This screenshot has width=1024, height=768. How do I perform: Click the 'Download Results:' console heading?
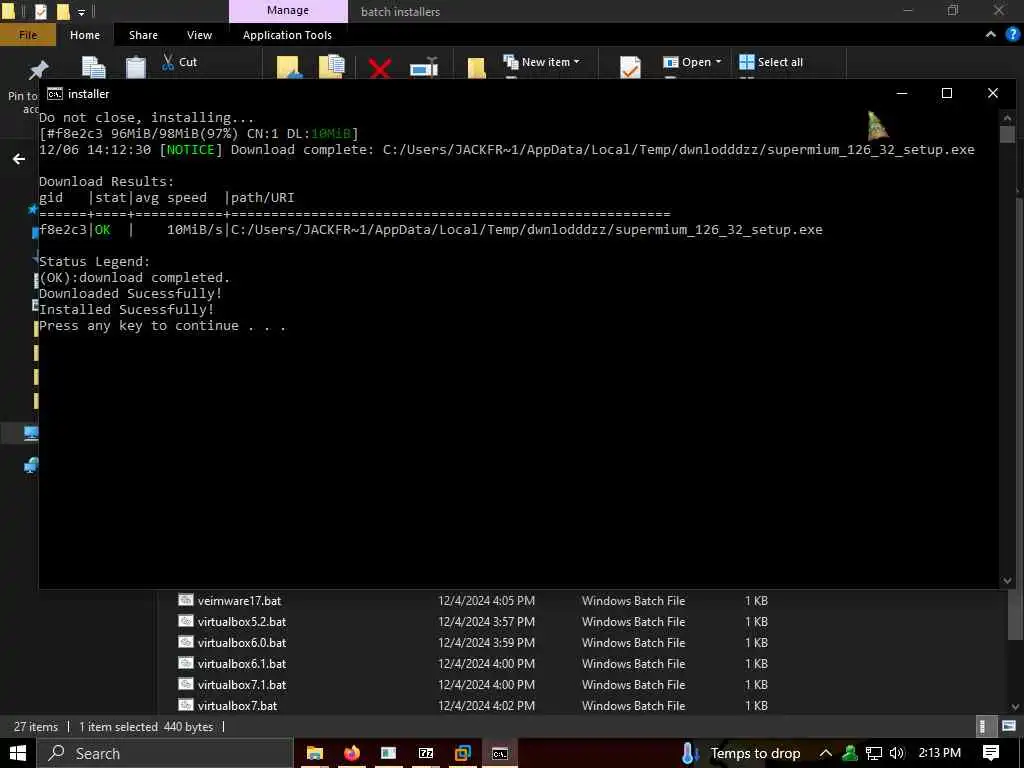point(106,182)
